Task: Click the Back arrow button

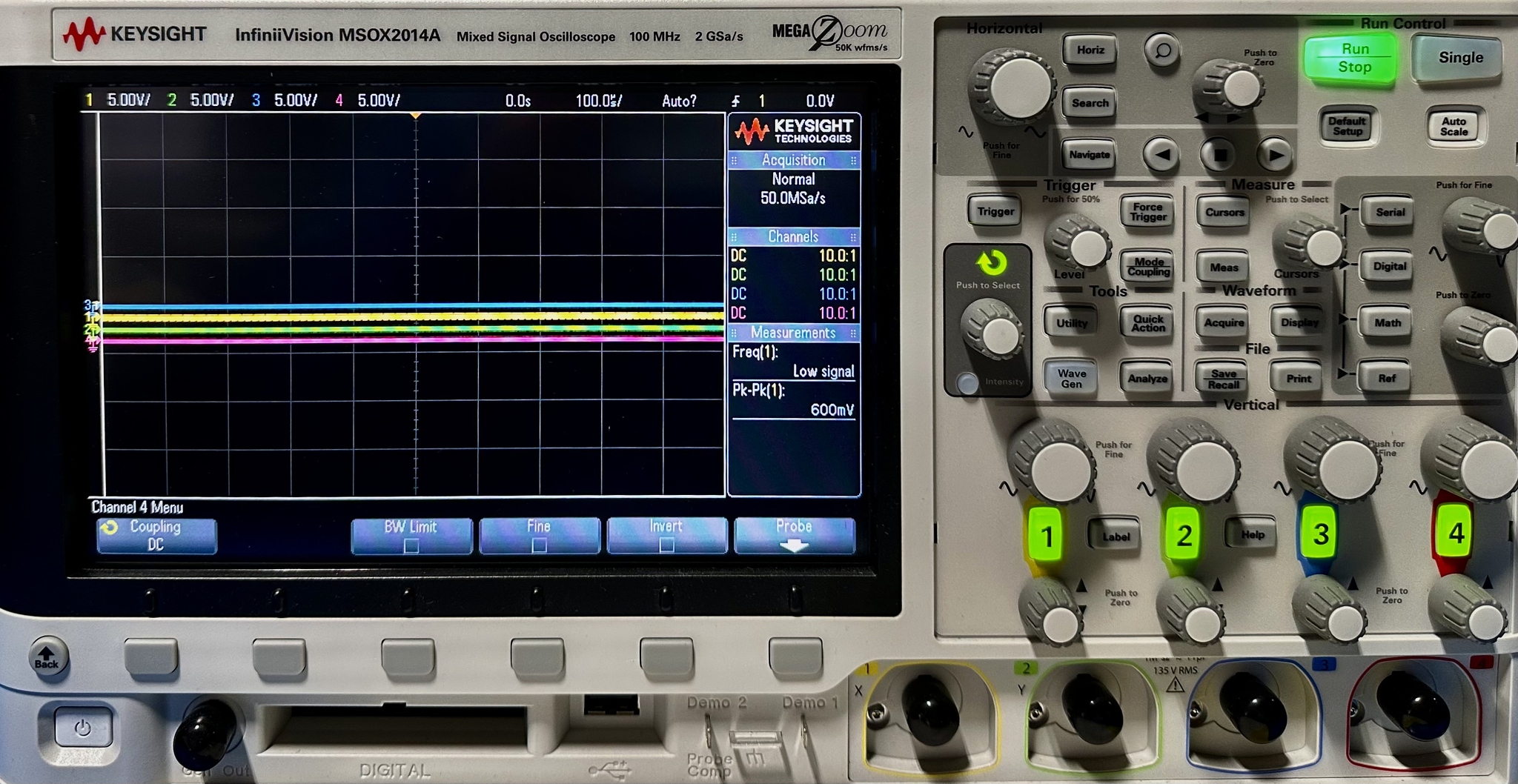Action: pyautogui.click(x=48, y=657)
